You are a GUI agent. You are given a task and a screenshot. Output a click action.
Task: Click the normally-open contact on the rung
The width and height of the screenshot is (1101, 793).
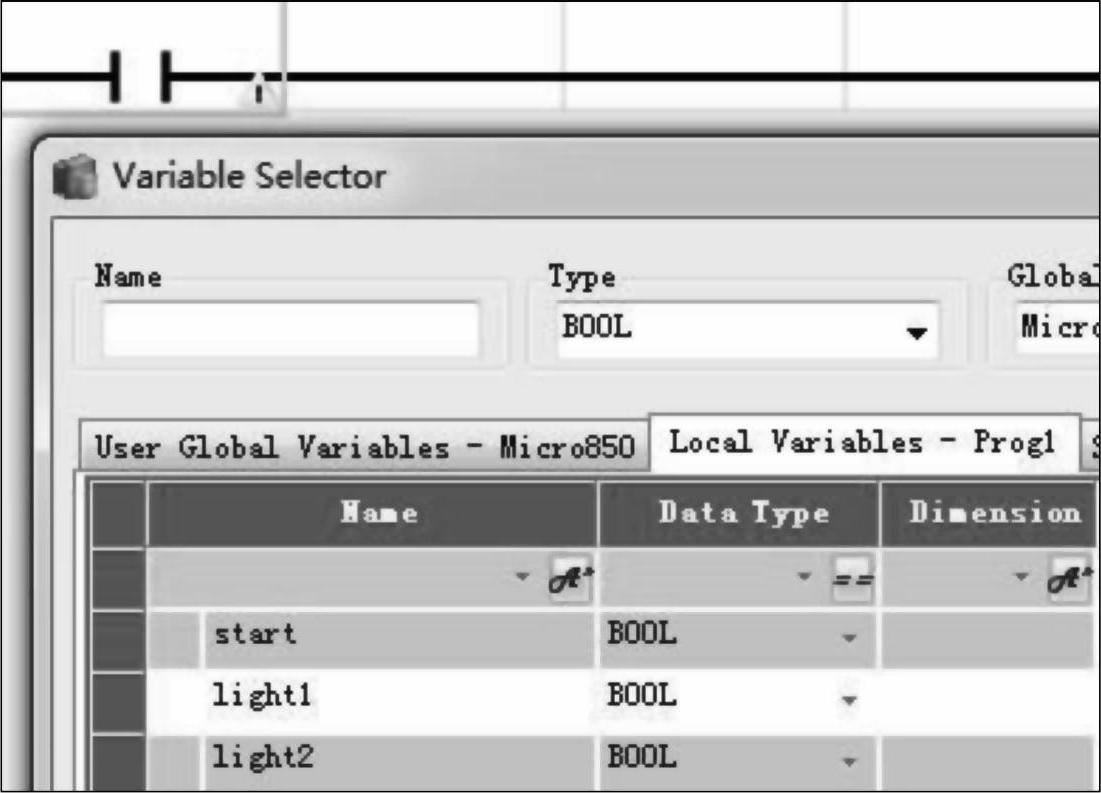[x=141, y=77]
